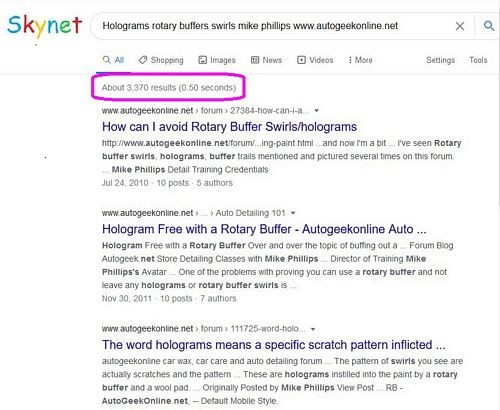The width and height of the screenshot is (500, 410).
Task: Expand the More menu with three dots
Action: click(360, 60)
